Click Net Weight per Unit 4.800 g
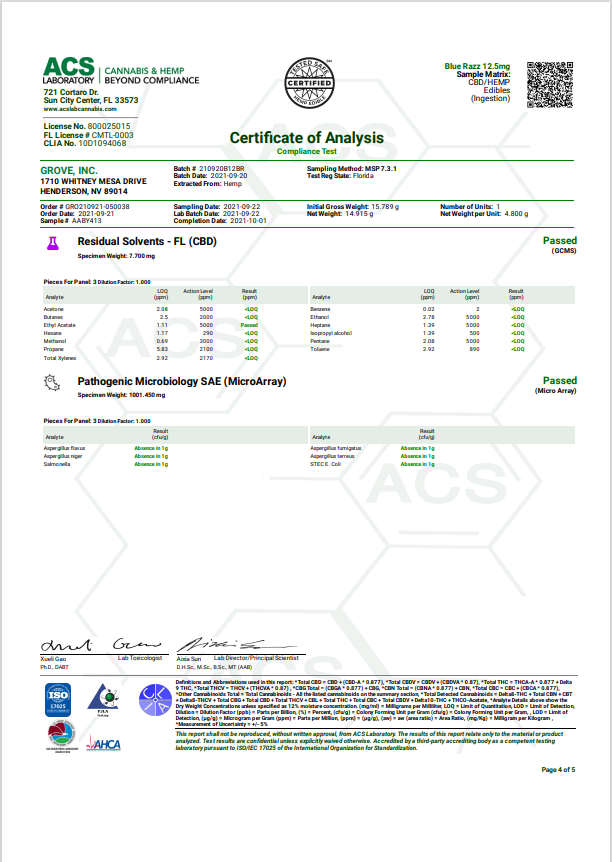This screenshot has height=862, width=612. 484,213
